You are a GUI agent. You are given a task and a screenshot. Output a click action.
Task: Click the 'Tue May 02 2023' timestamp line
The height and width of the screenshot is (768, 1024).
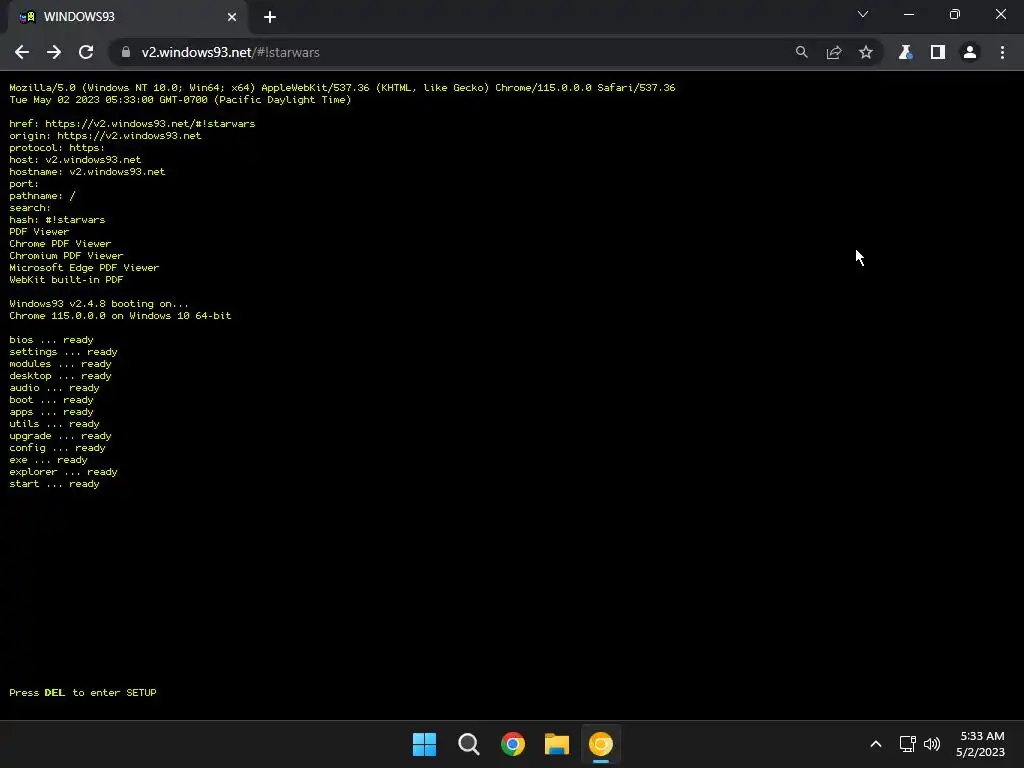(x=180, y=100)
